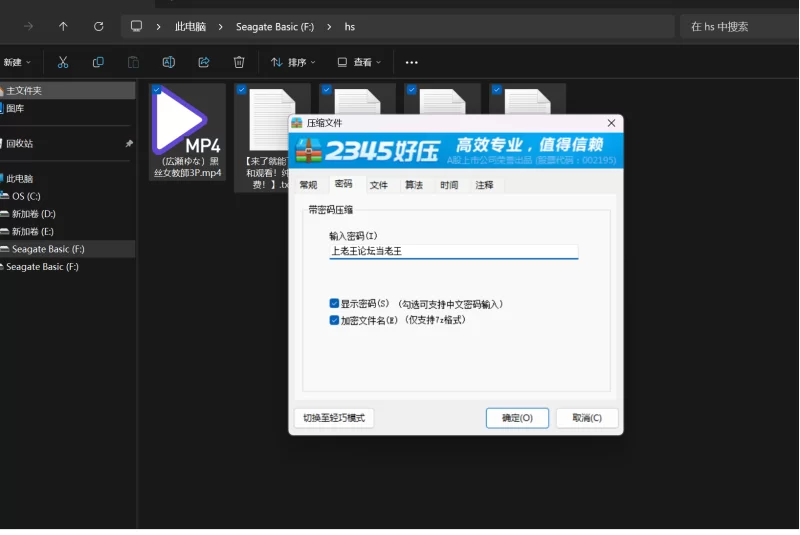Toggle the 加密文件名 checkbox
Screen dimensions: 800x535
pyautogui.click(x=335, y=321)
